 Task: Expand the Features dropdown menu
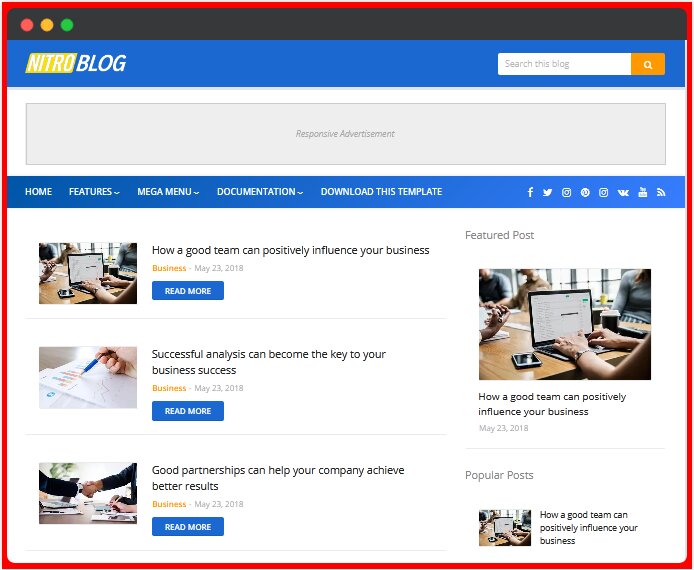pos(94,192)
